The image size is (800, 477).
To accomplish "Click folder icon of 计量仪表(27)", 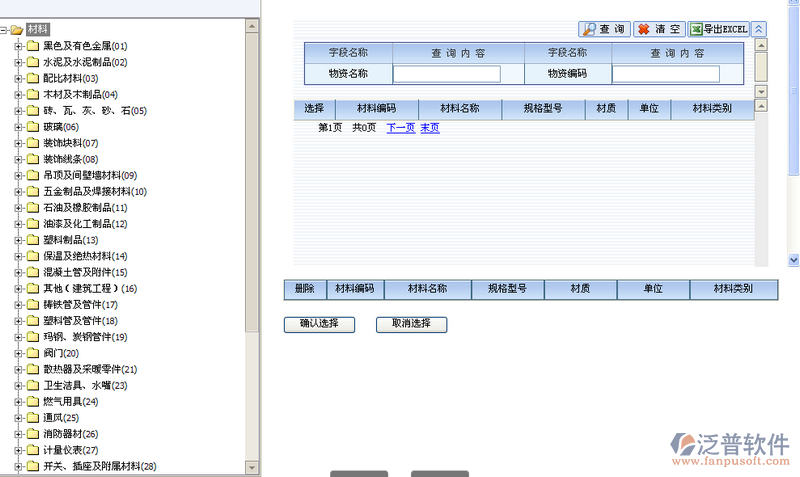I will (33, 450).
